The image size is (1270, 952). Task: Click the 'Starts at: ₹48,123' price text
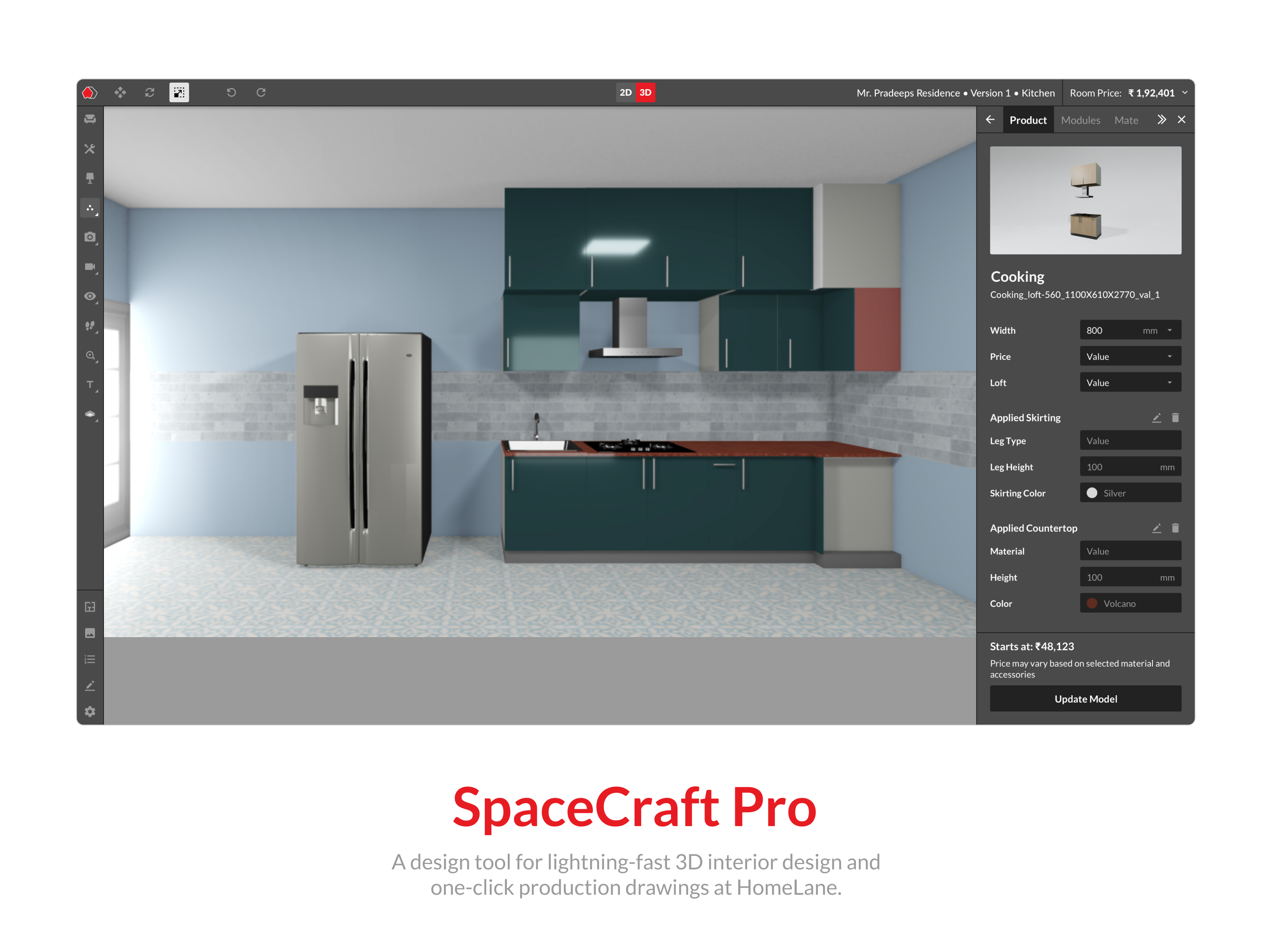(1032, 646)
